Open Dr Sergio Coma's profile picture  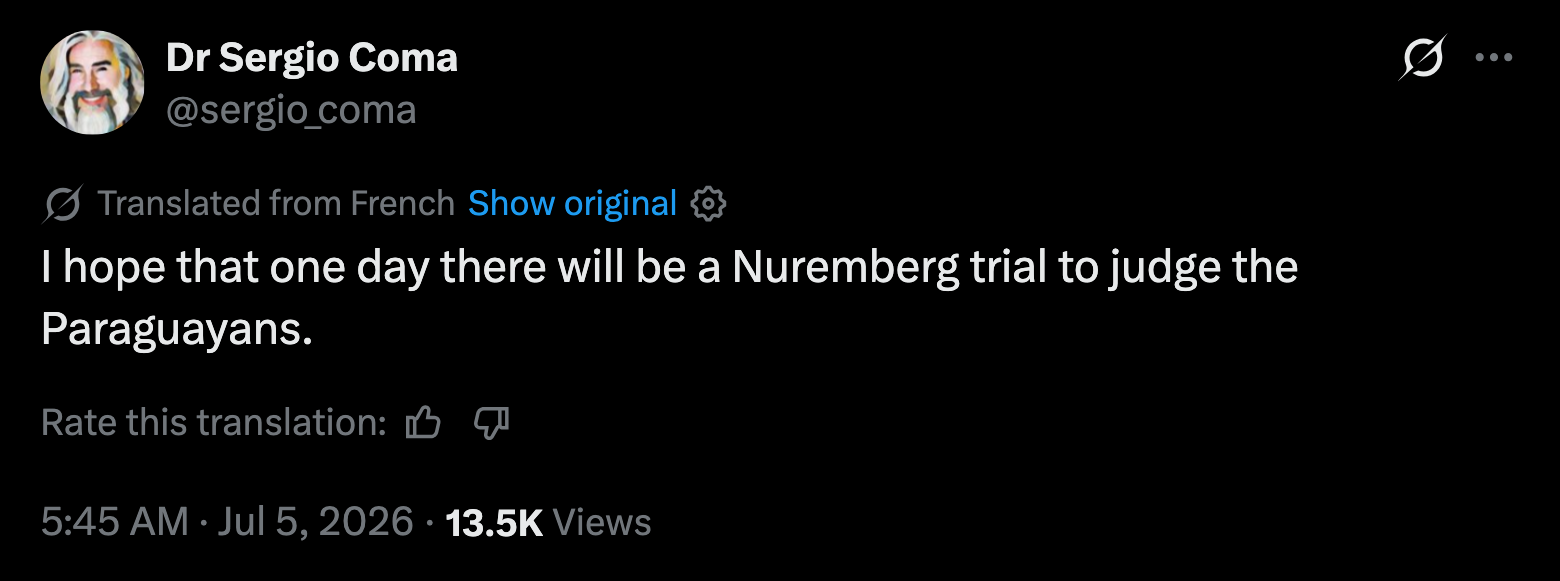tap(93, 83)
